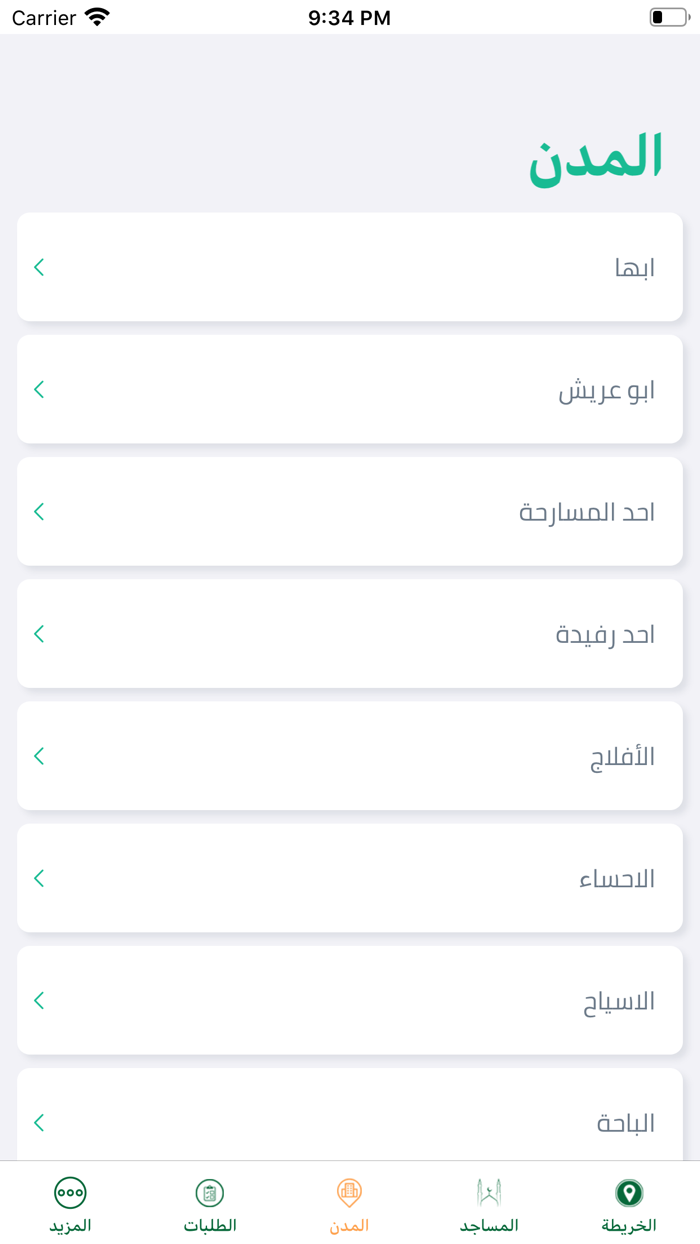
Task: Expand the احد المسارحة row chevron
Action: point(38,511)
